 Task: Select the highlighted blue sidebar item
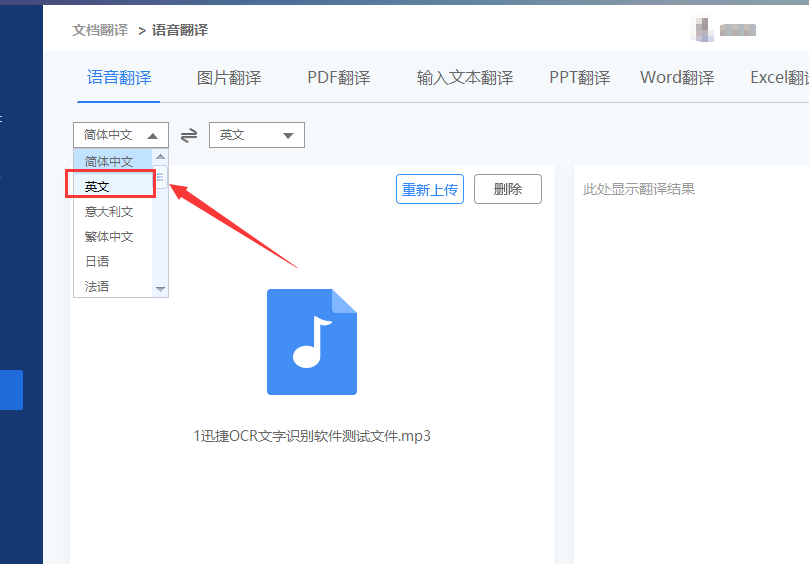pos(11,390)
